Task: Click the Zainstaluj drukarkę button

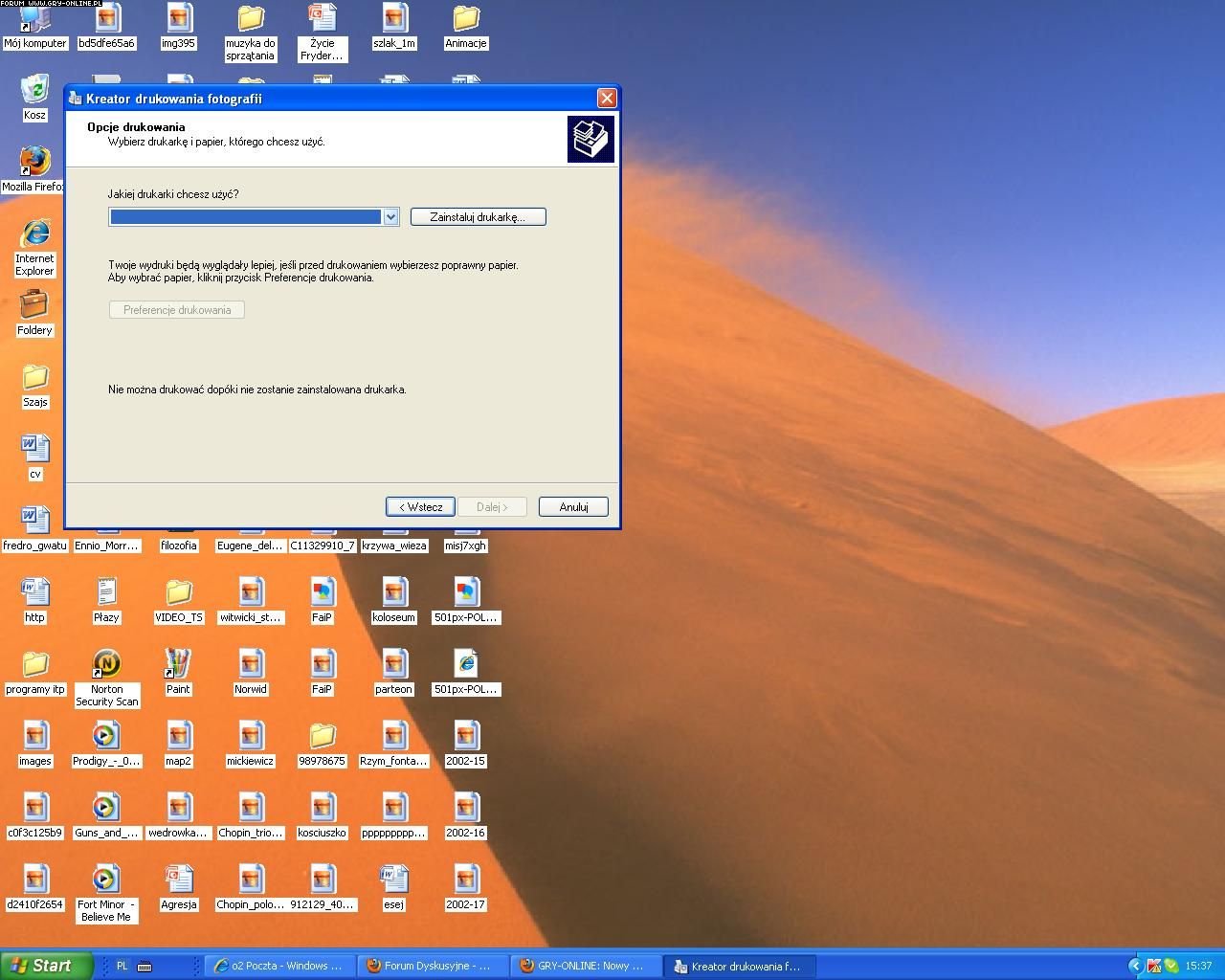Action: point(479,217)
